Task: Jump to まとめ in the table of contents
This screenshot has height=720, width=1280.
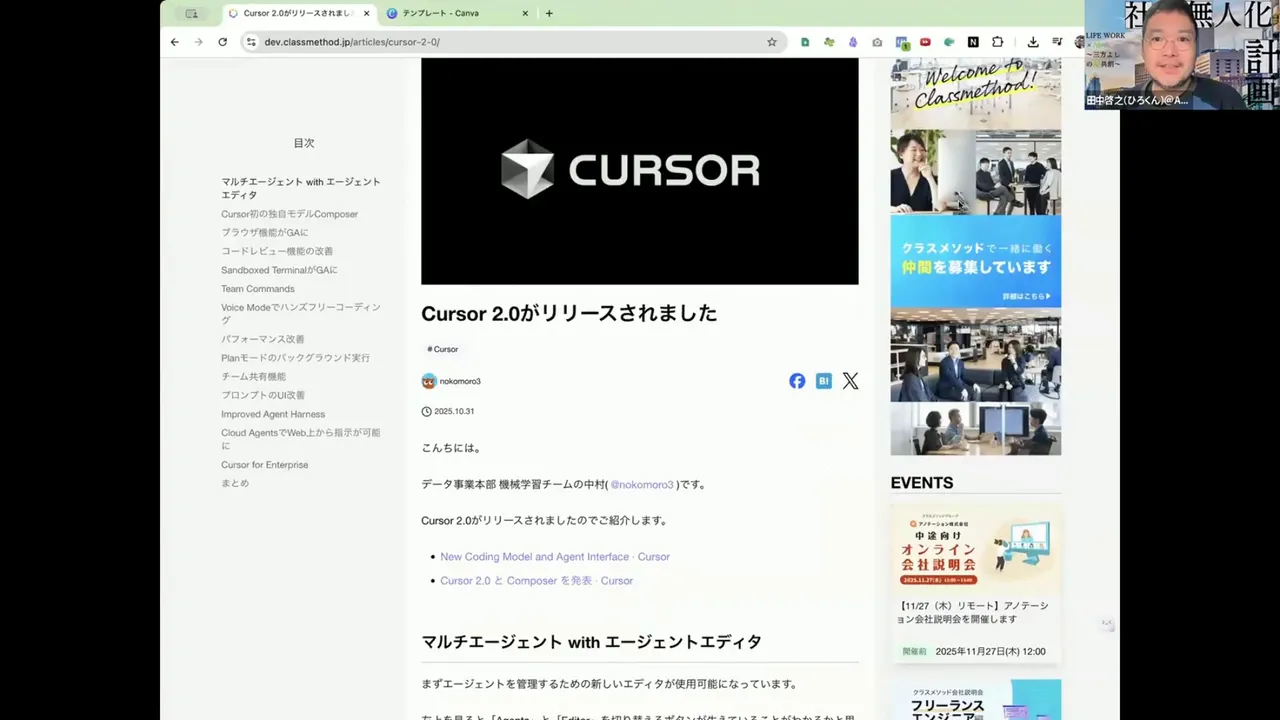Action: (235, 483)
